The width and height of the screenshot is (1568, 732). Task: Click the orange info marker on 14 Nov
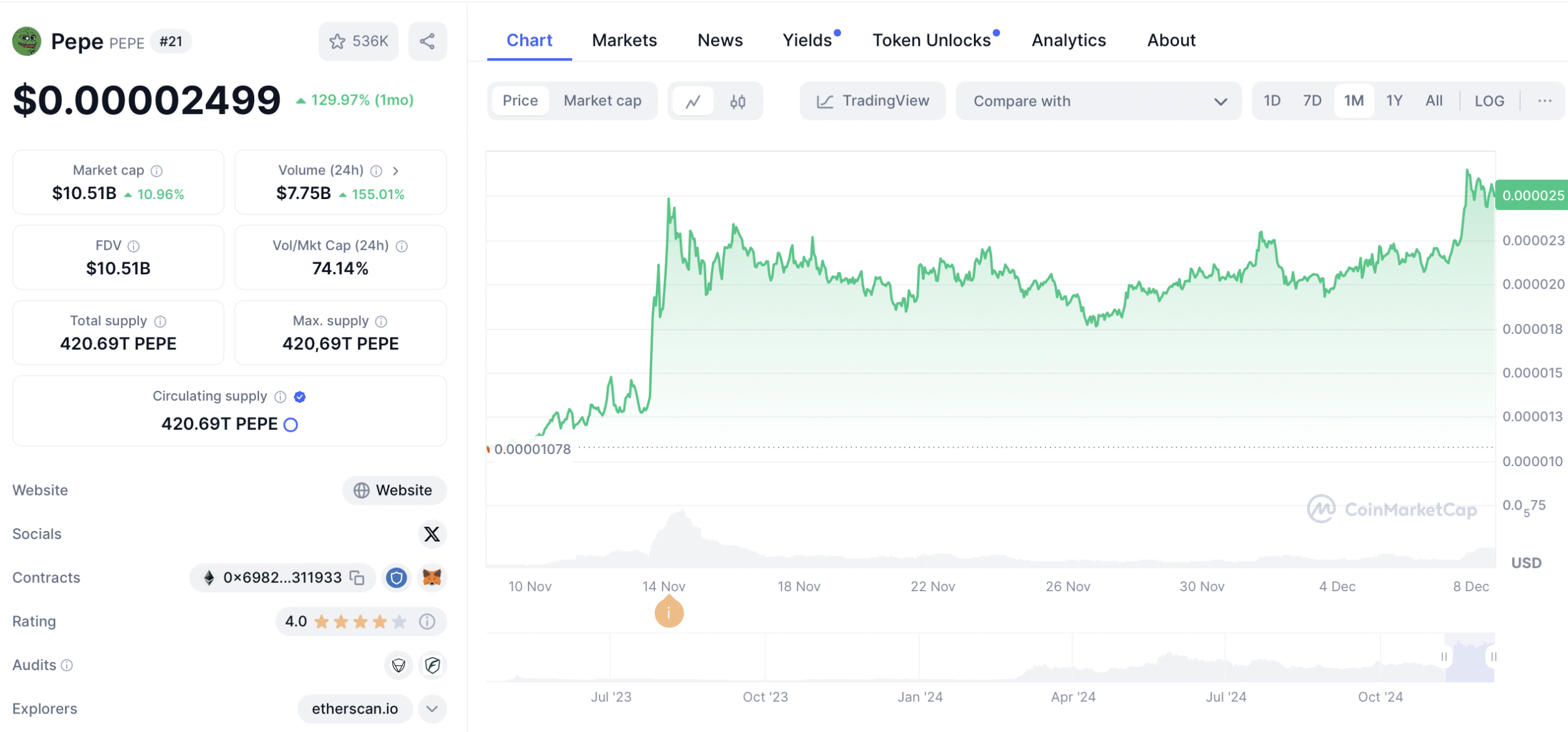[x=669, y=613]
